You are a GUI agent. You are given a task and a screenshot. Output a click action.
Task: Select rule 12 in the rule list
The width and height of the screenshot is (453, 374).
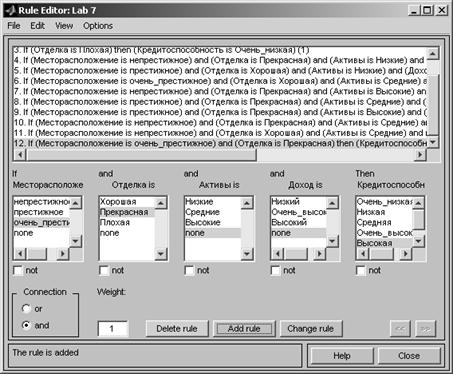[220, 143]
